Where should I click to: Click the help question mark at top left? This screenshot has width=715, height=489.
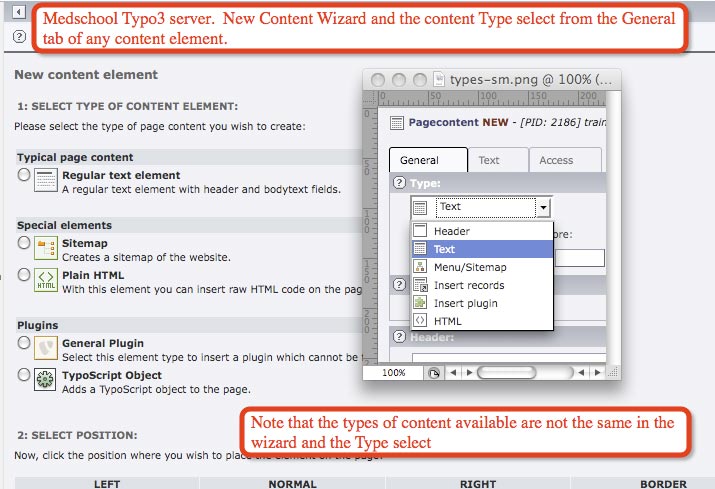tap(20, 36)
